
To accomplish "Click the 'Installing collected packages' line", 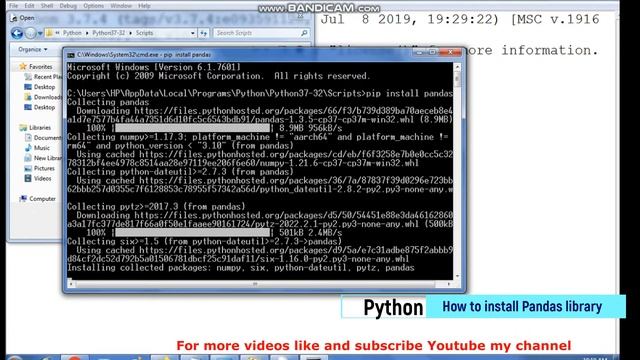I will coord(241,268).
